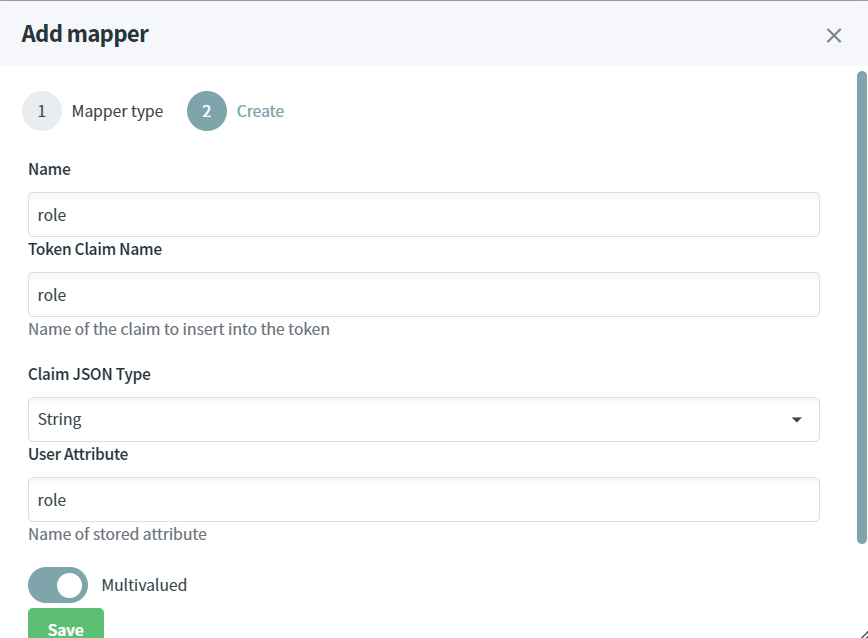Screen dimensions: 868x638
Task: Click the Add mapper dialog title
Action: [85, 33]
